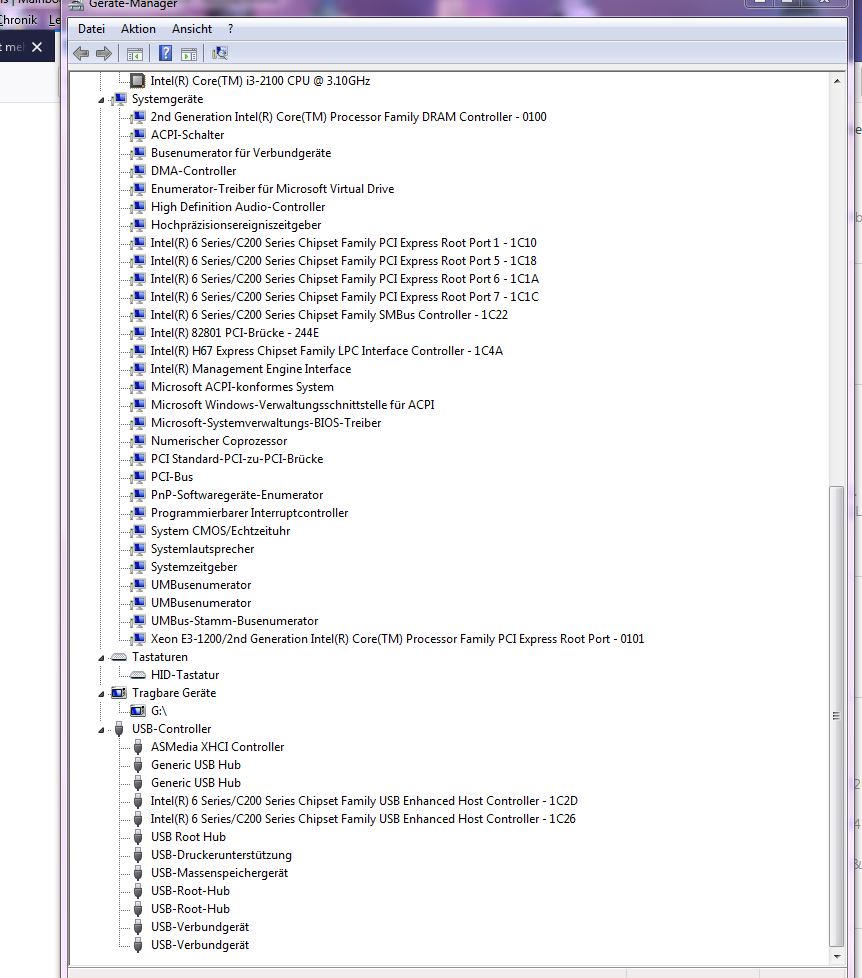Image resolution: width=862 pixels, height=978 pixels.
Task: Select UMBus-Stamm-Busenumerator entry
Action: [x=235, y=621]
